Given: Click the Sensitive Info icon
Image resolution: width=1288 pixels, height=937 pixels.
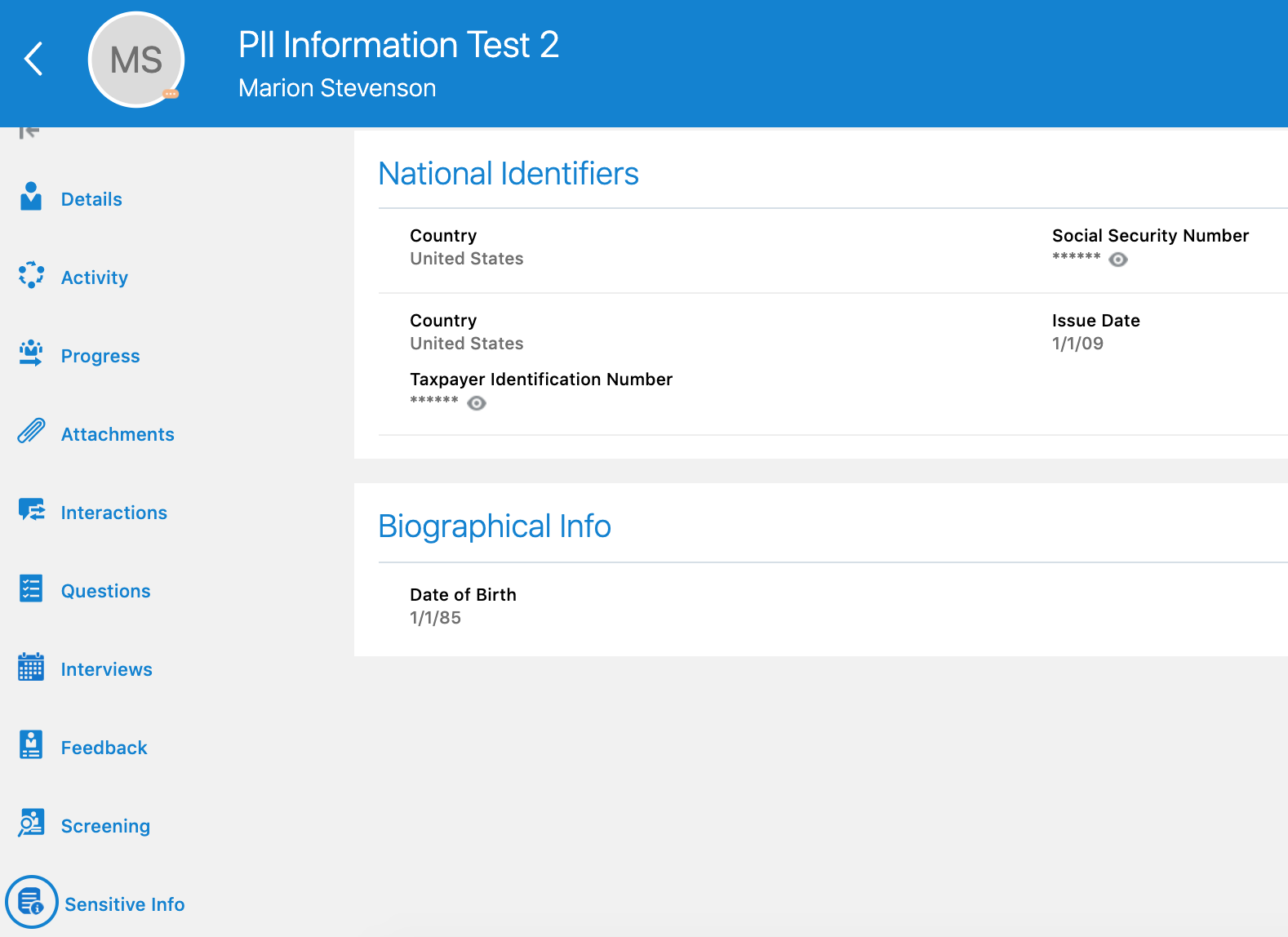Looking at the screenshot, I should coord(31,902).
